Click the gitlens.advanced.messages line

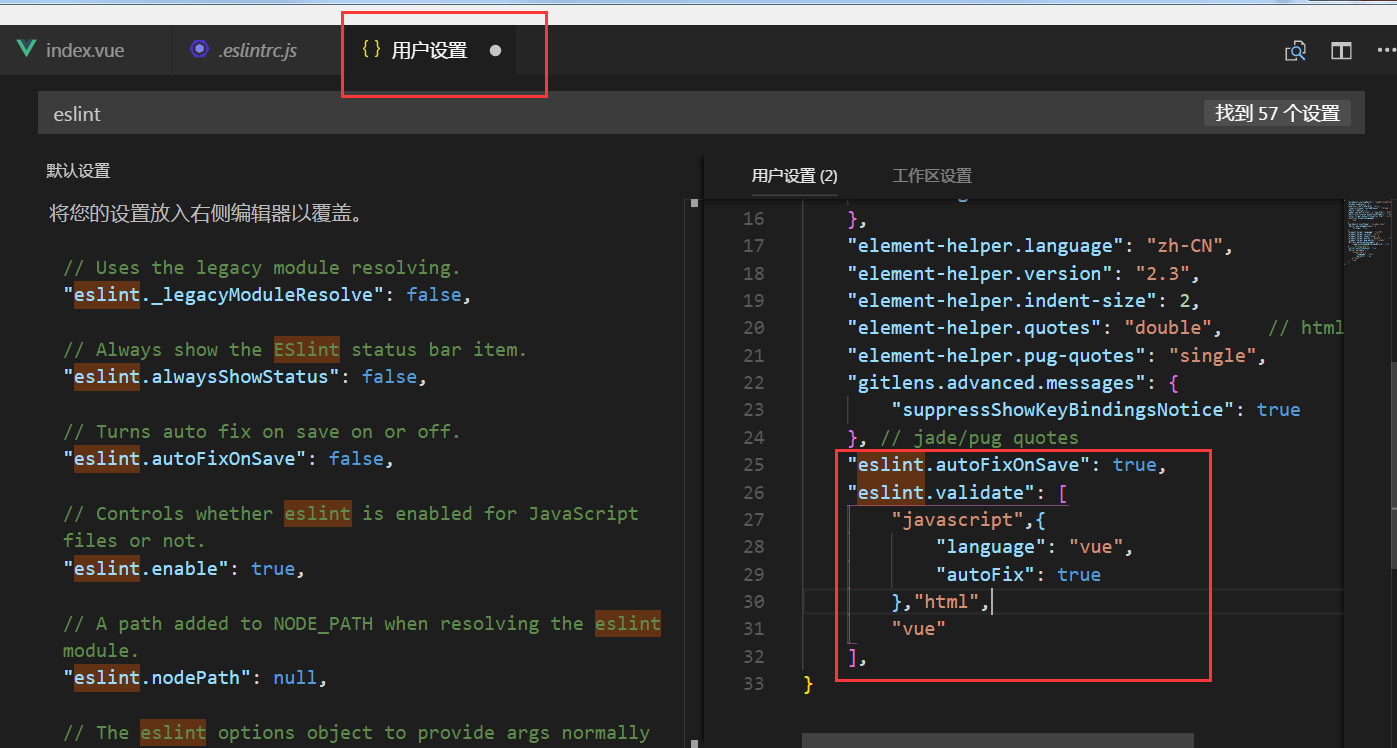(x=1014, y=382)
